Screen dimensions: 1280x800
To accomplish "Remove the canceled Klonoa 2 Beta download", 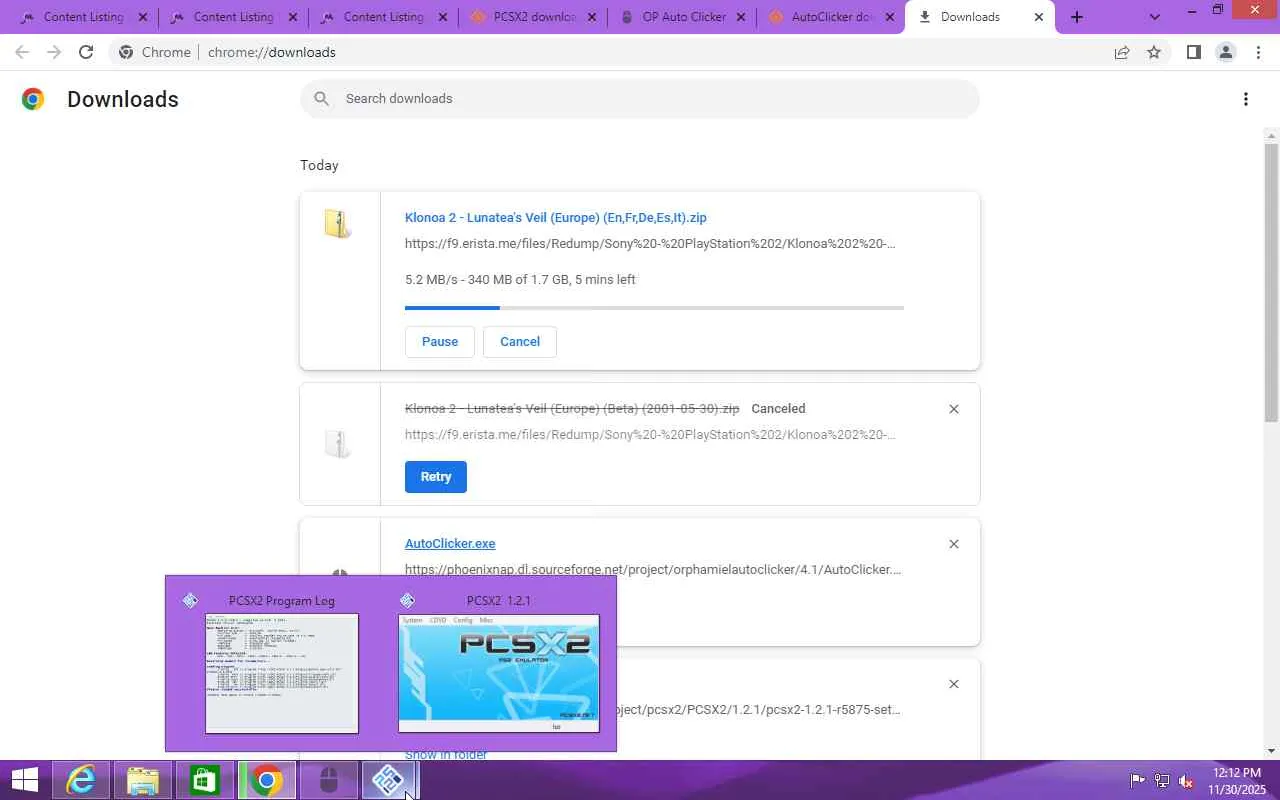I will (953, 409).
